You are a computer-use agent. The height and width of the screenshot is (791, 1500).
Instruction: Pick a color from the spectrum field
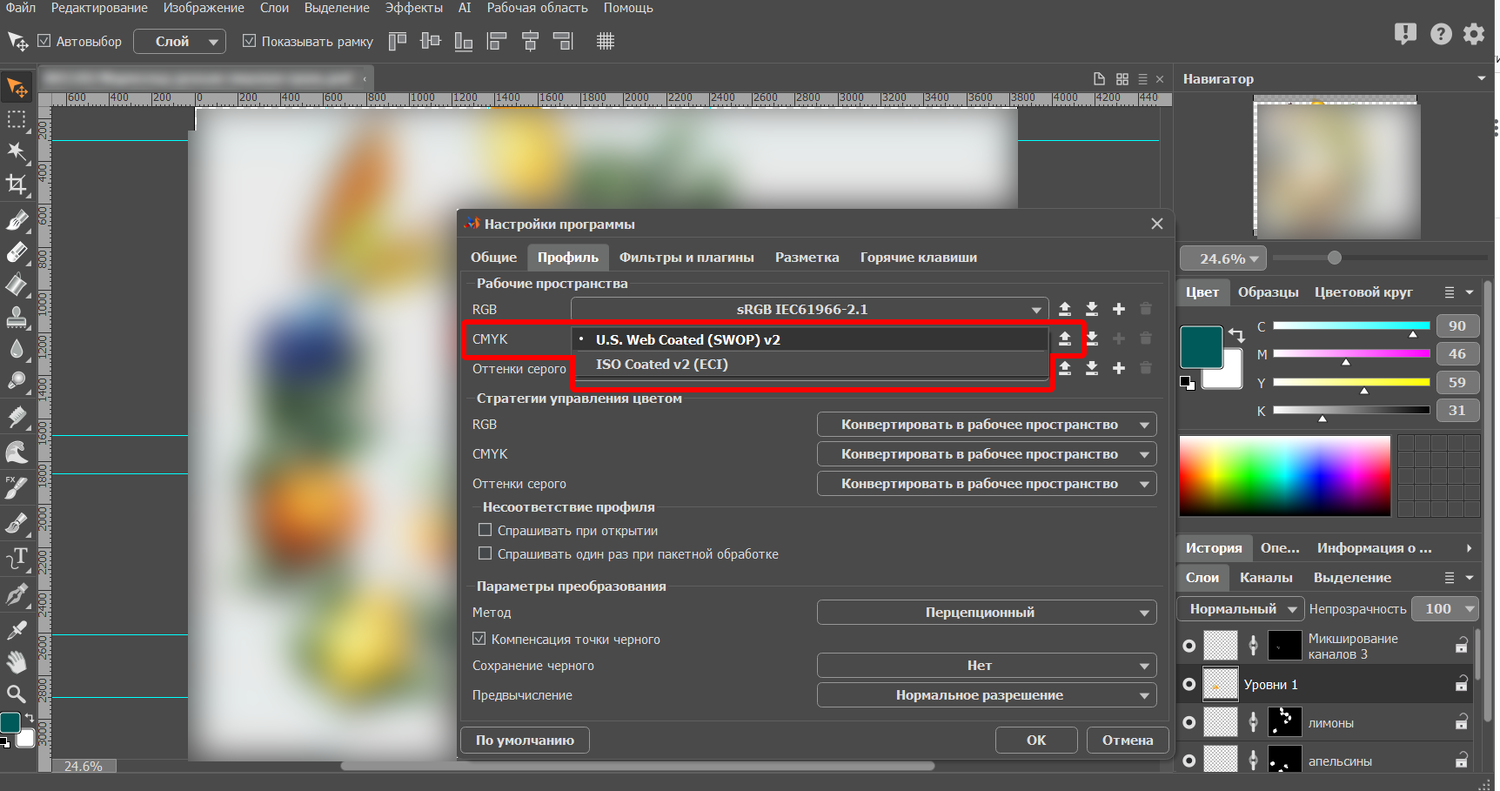pyautogui.click(x=1284, y=476)
